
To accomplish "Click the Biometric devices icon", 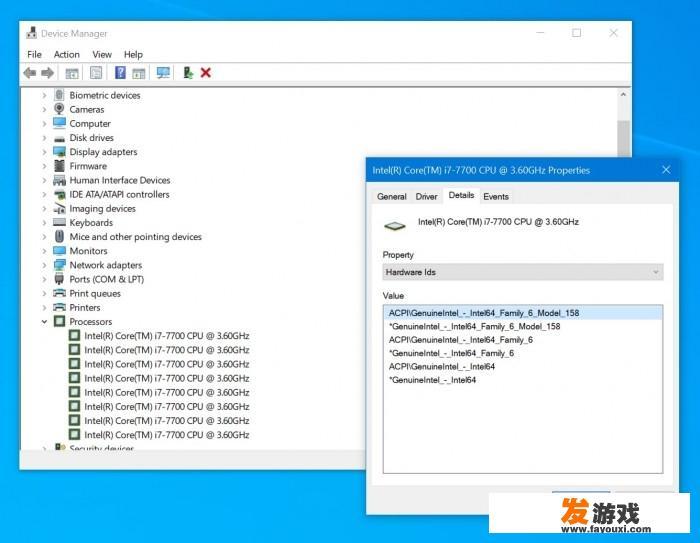I will point(59,95).
